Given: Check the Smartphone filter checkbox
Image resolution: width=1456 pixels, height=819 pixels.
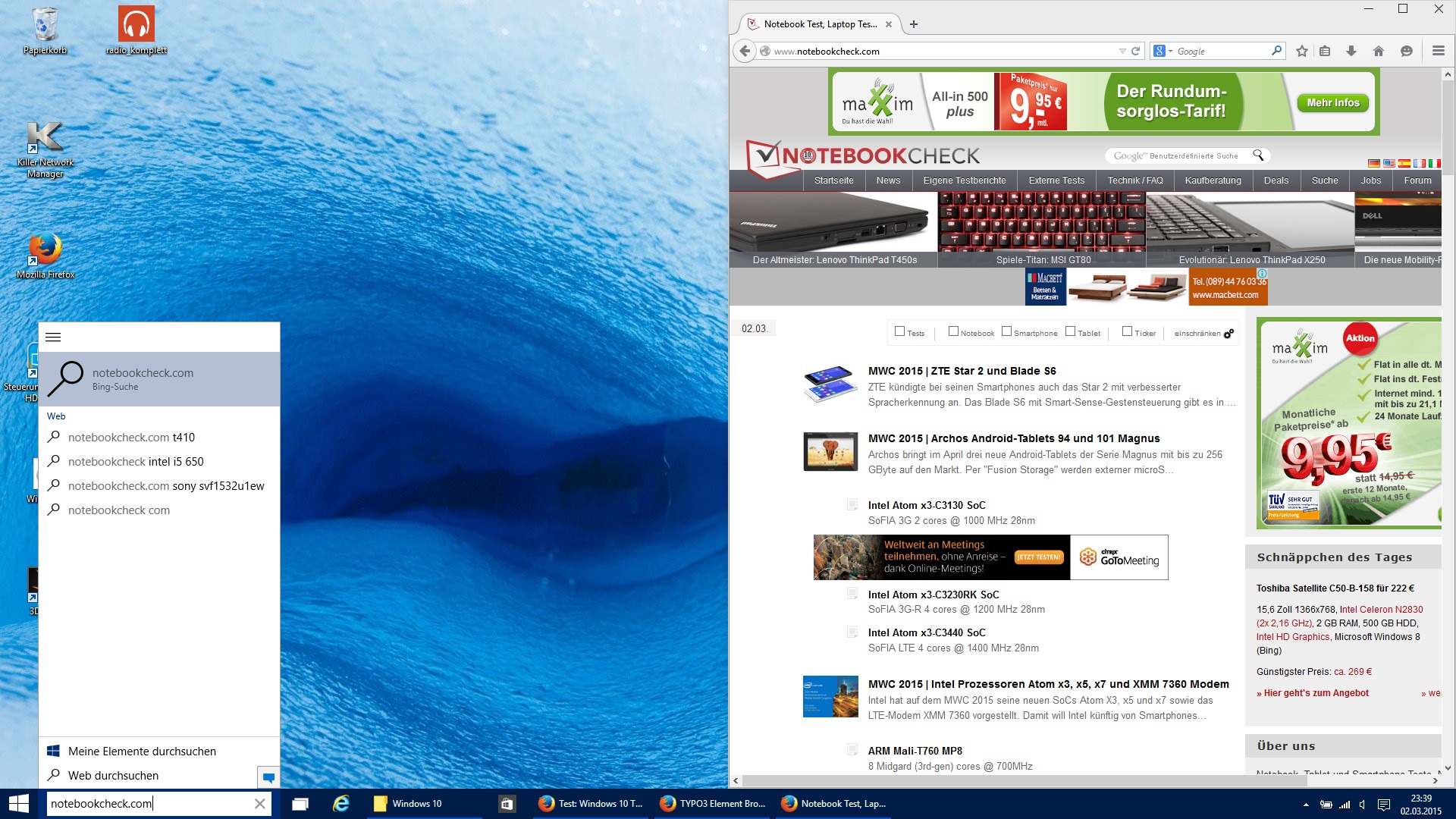Looking at the screenshot, I should point(1006,331).
